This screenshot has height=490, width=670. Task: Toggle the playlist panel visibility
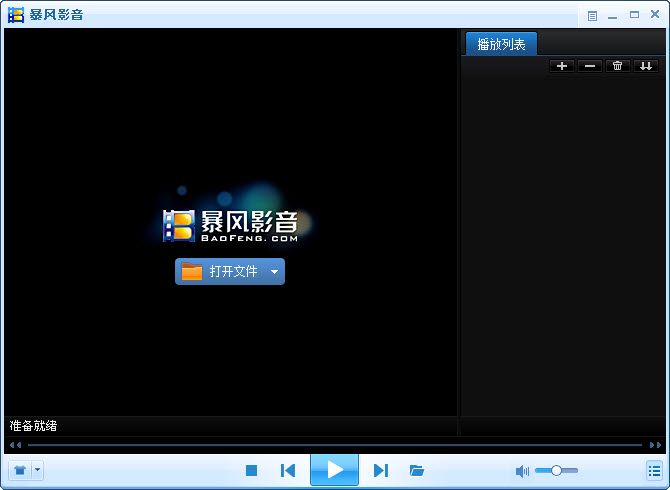click(x=654, y=470)
